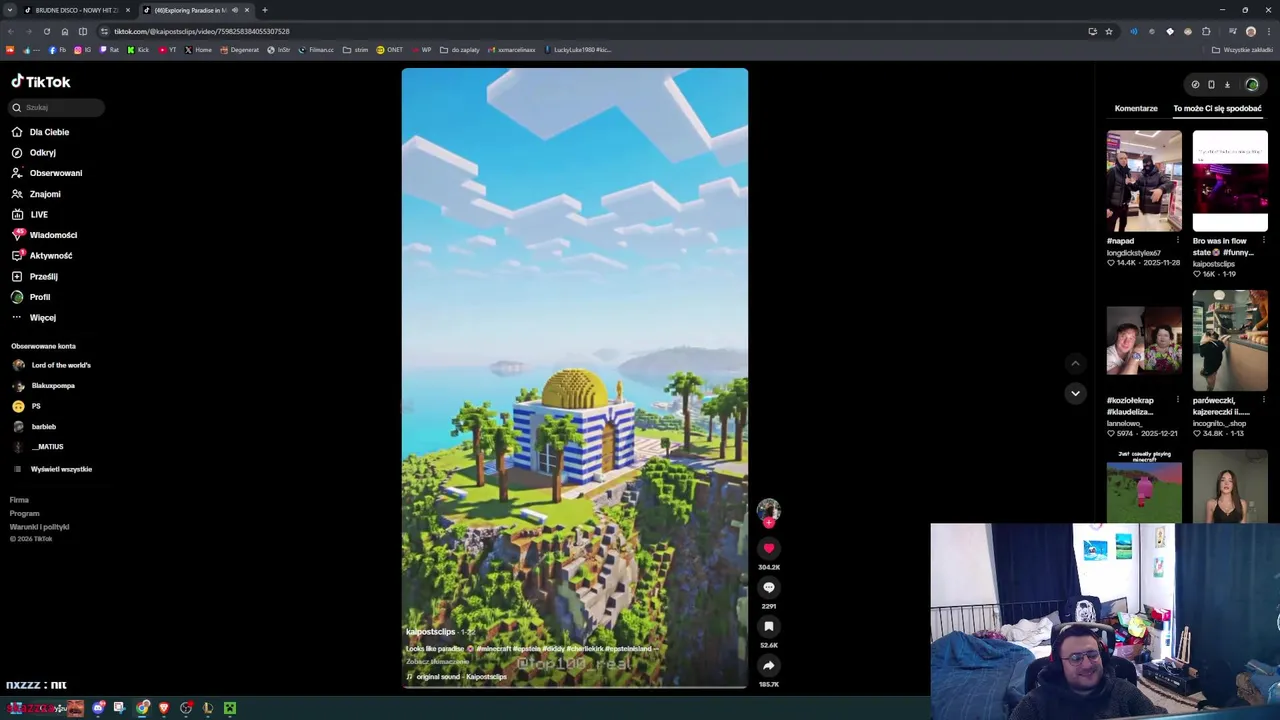Image resolution: width=1280 pixels, height=720 pixels.
Task: Open the Firma footer link
Action: point(19,500)
